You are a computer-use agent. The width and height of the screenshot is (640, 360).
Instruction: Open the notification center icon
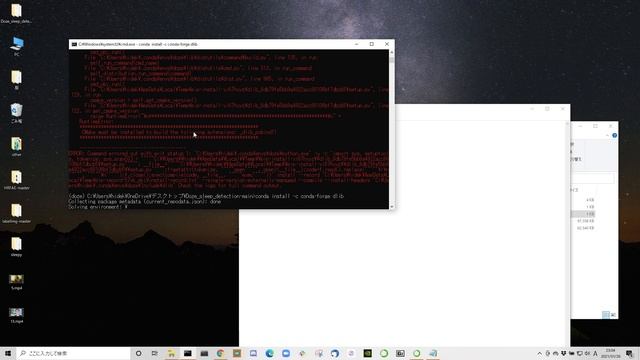tap(629, 353)
